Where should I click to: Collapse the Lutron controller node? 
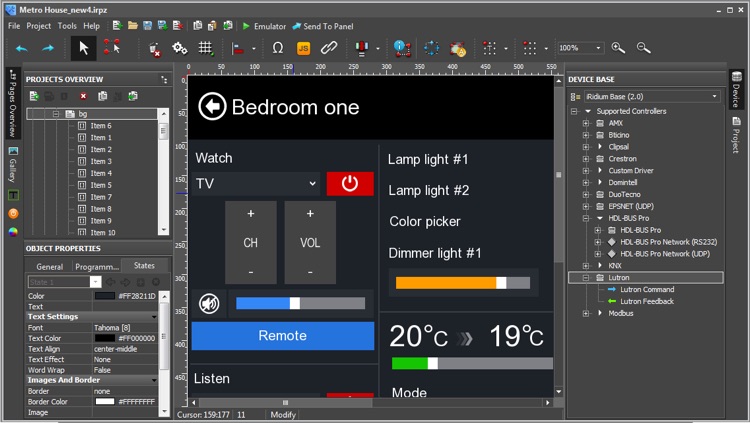point(587,278)
